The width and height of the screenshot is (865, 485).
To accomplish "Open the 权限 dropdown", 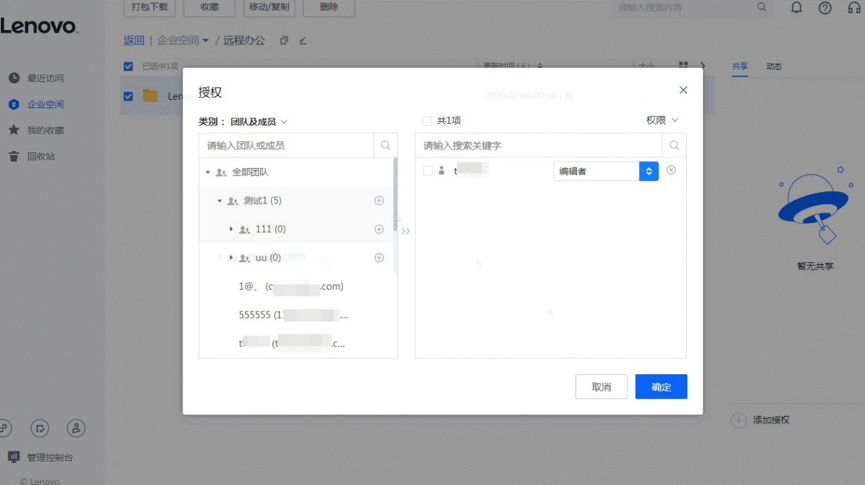I will [662, 120].
